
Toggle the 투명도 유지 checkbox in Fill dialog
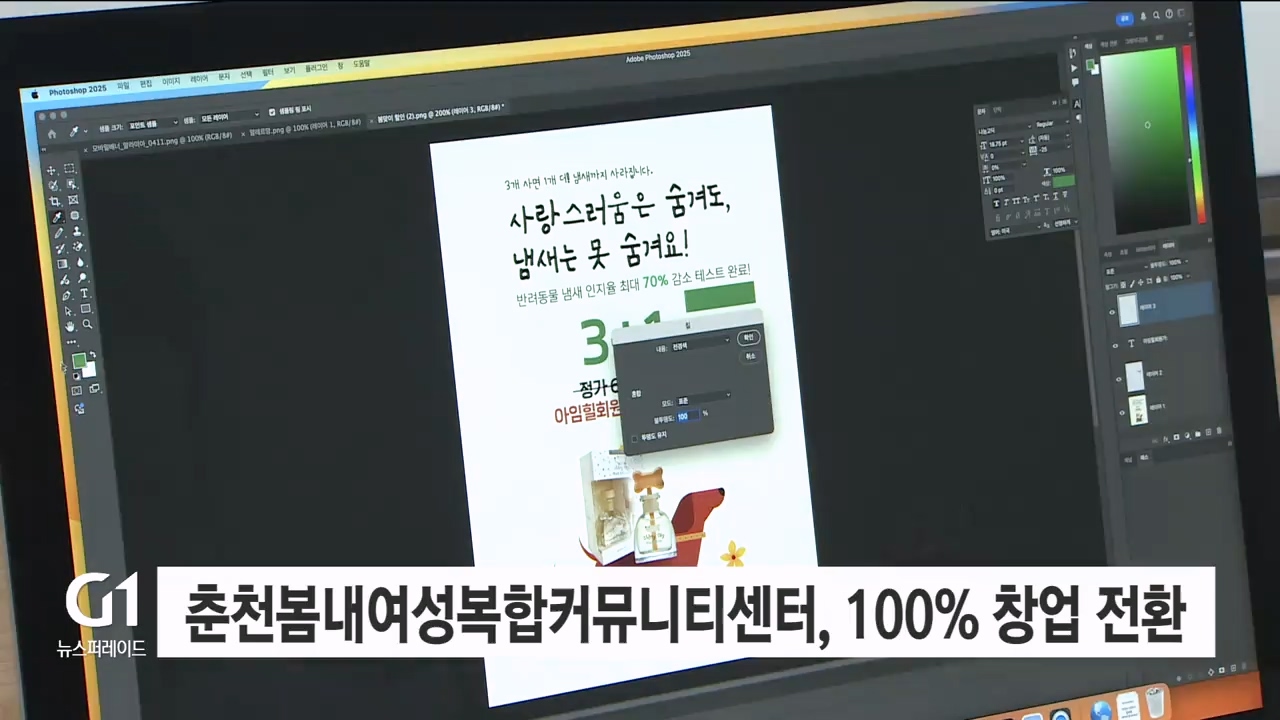tap(634, 437)
